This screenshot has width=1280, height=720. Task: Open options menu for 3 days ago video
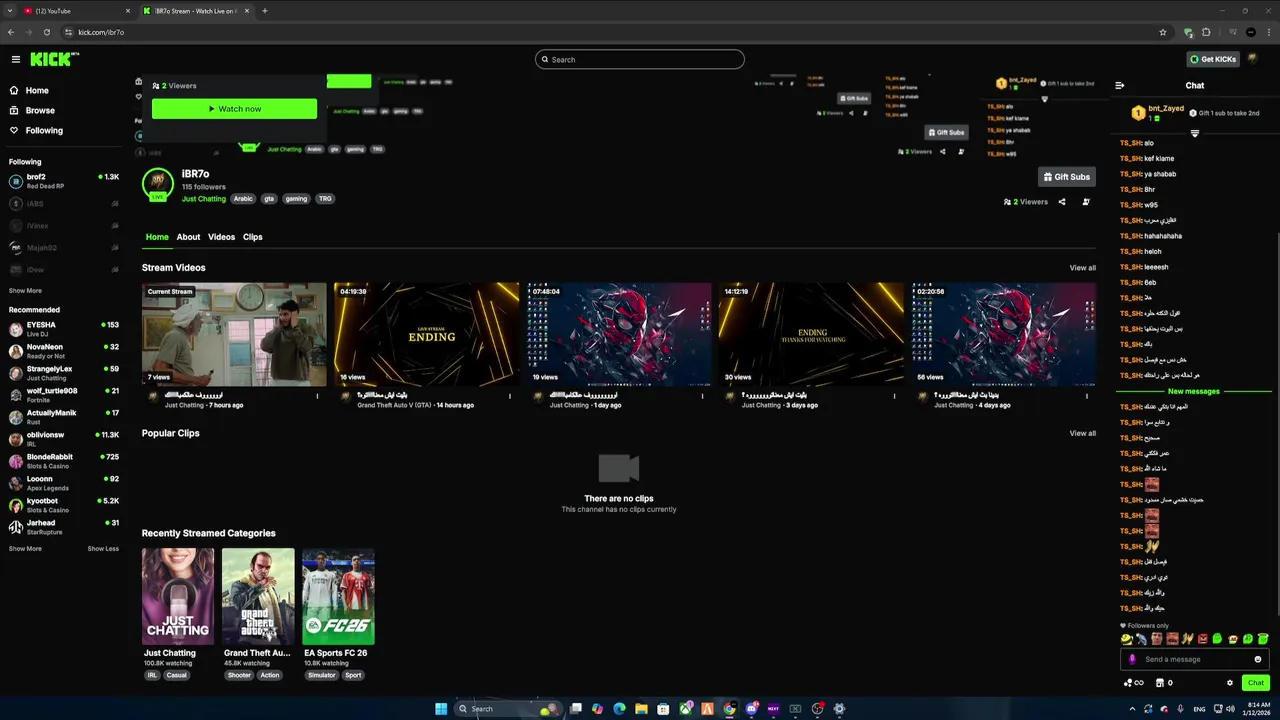tap(895, 396)
